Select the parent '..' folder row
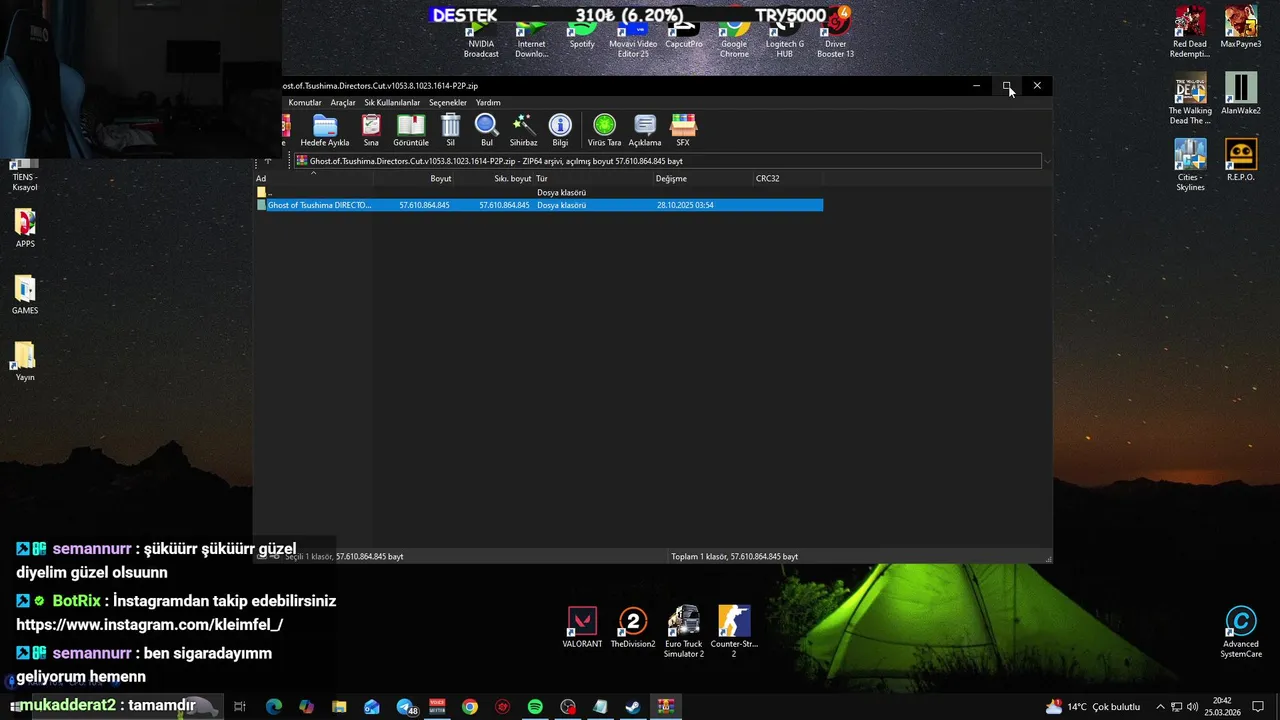Image resolution: width=1280 pixels, height=720 pixels. pos(539,192)
